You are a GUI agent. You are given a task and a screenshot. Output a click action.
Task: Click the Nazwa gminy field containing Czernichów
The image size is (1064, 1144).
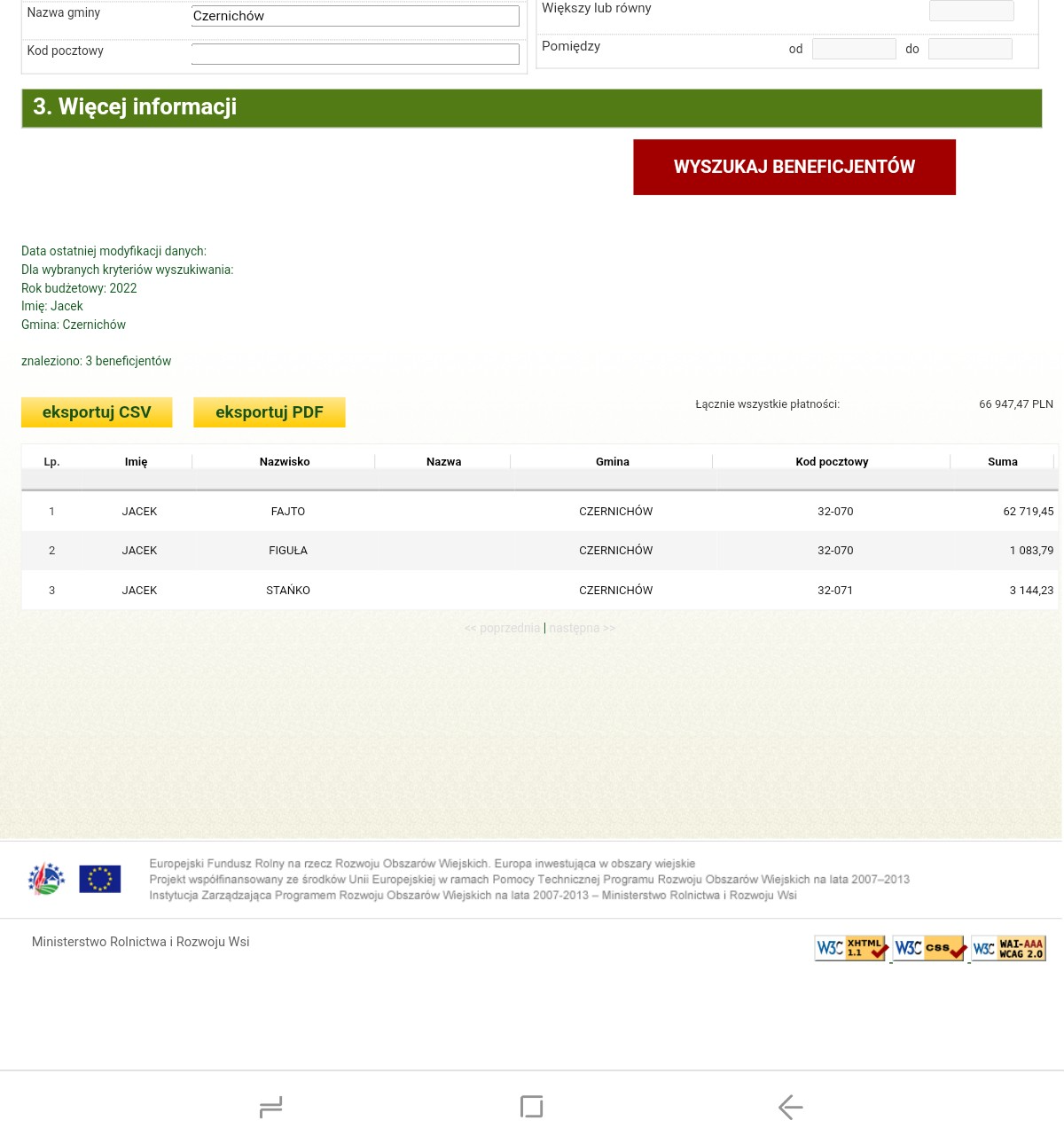pos(355,16)
